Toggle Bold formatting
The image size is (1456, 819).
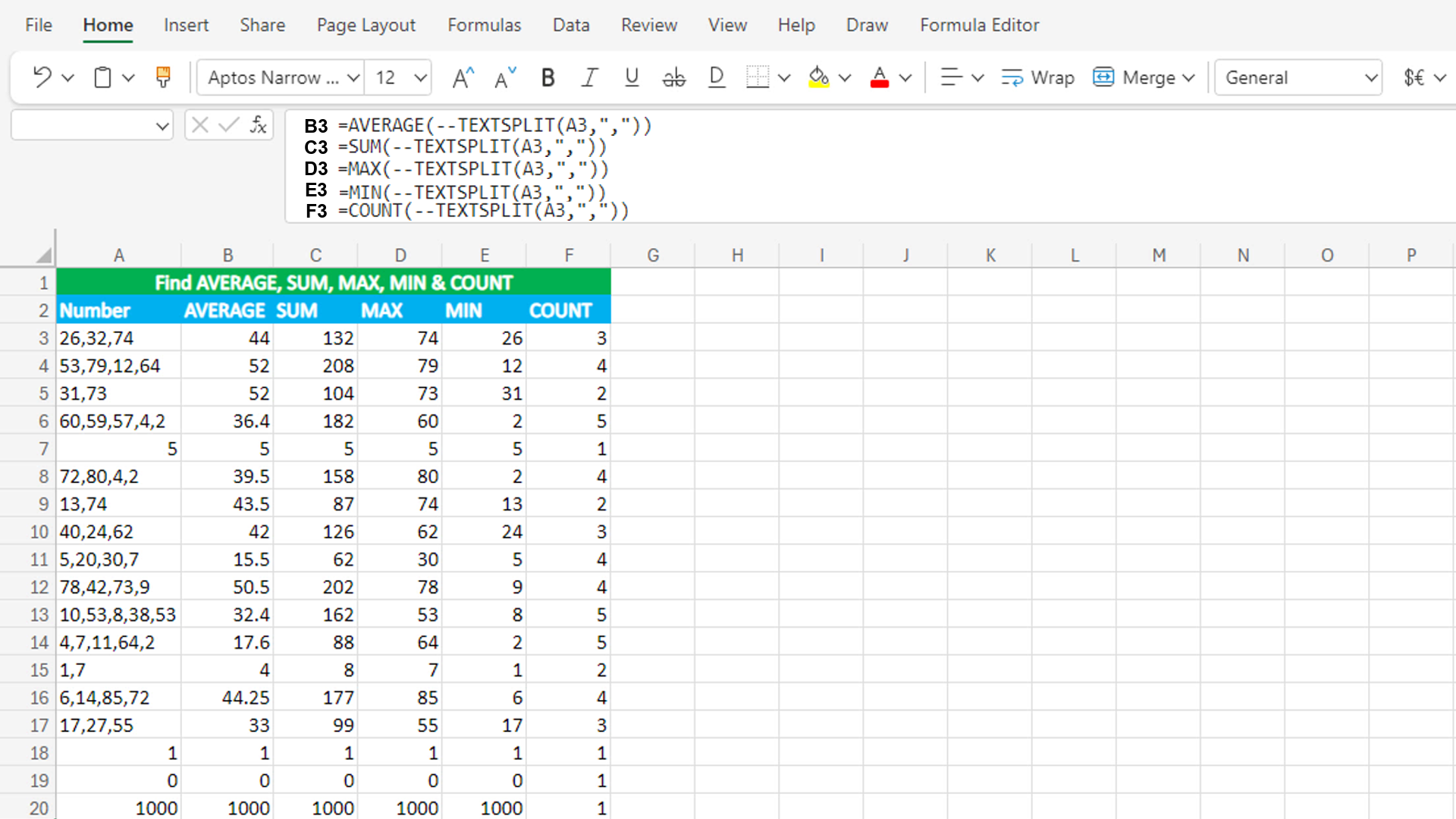coord(548,77)
